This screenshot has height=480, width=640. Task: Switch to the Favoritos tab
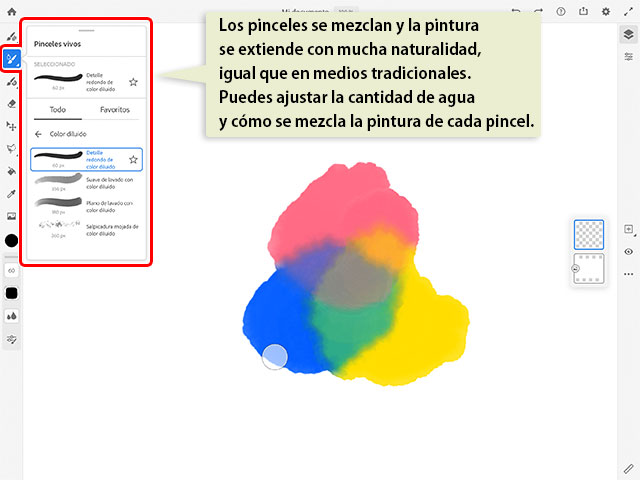114,110
